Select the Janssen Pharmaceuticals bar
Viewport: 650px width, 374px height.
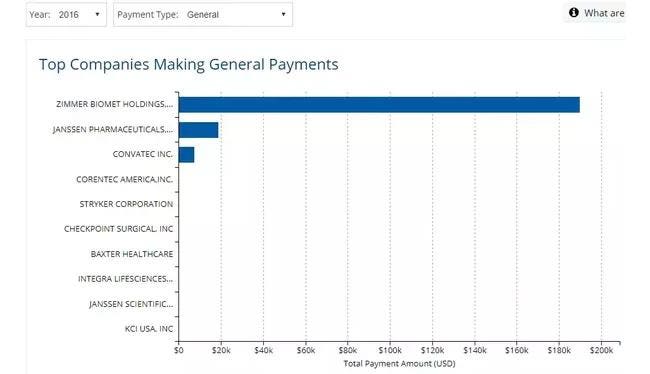198,130
